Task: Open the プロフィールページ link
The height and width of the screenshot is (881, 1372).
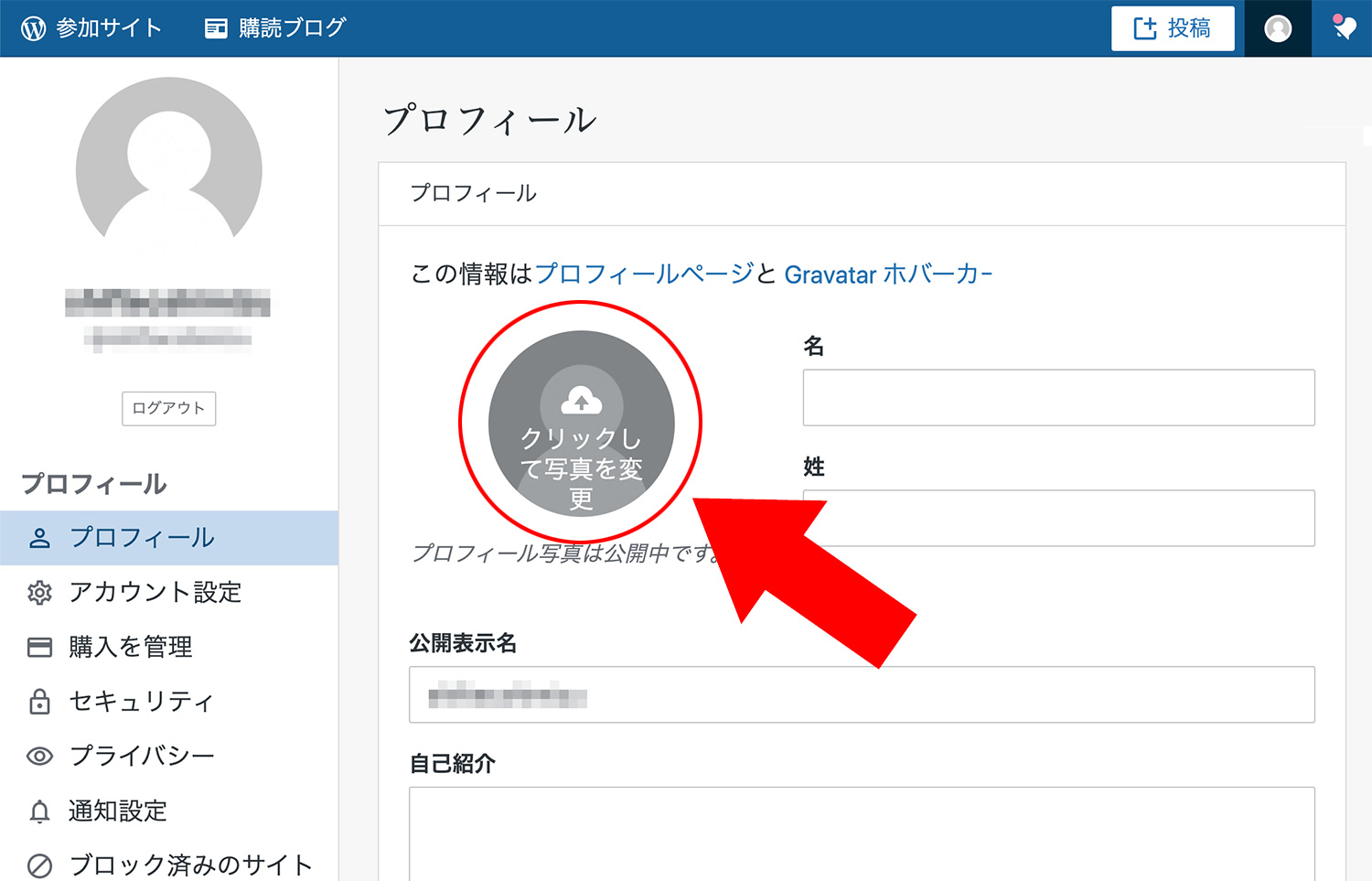Action: (644, 274)
